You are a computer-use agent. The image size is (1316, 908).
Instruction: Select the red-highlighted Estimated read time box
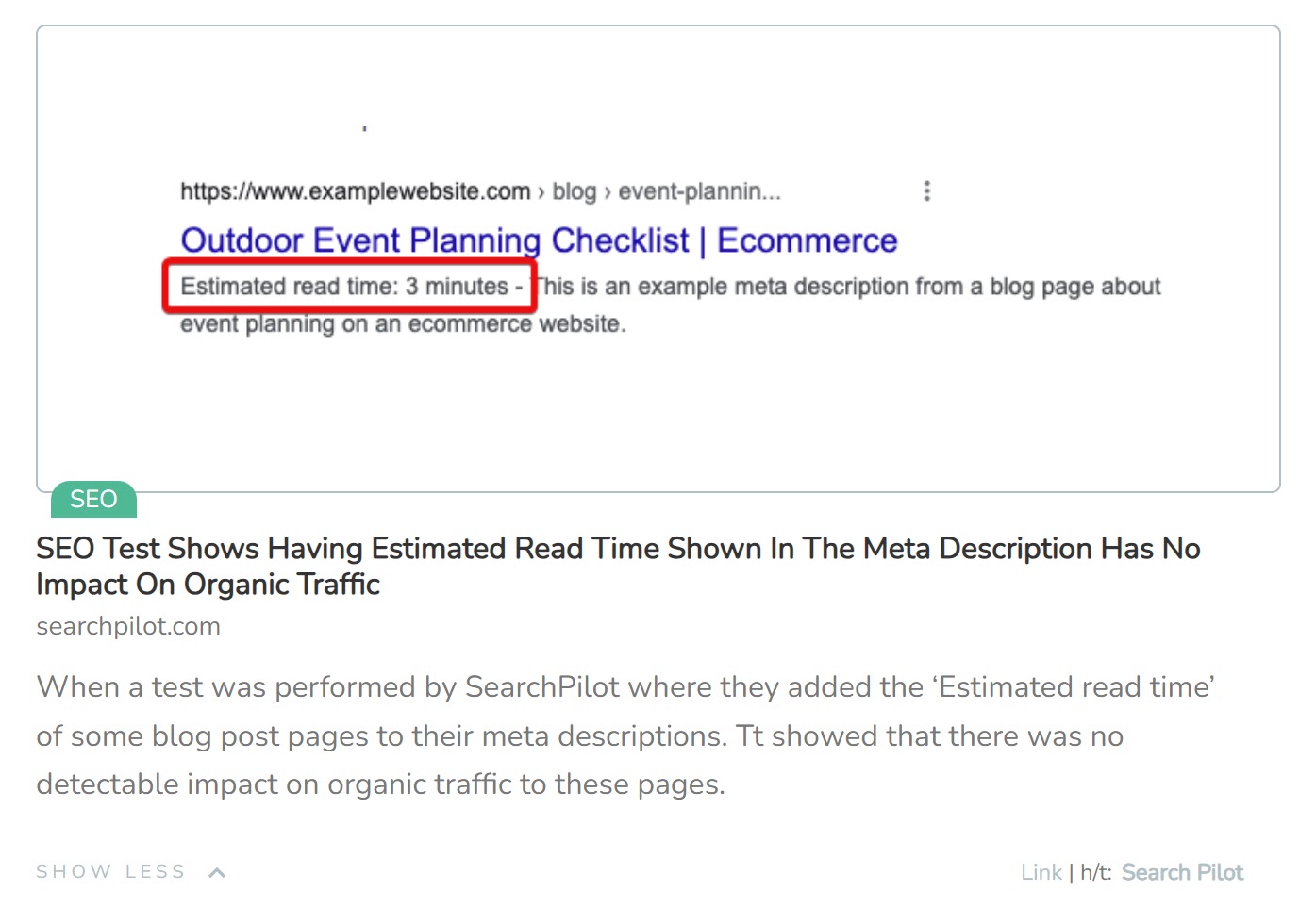[349, 286]
